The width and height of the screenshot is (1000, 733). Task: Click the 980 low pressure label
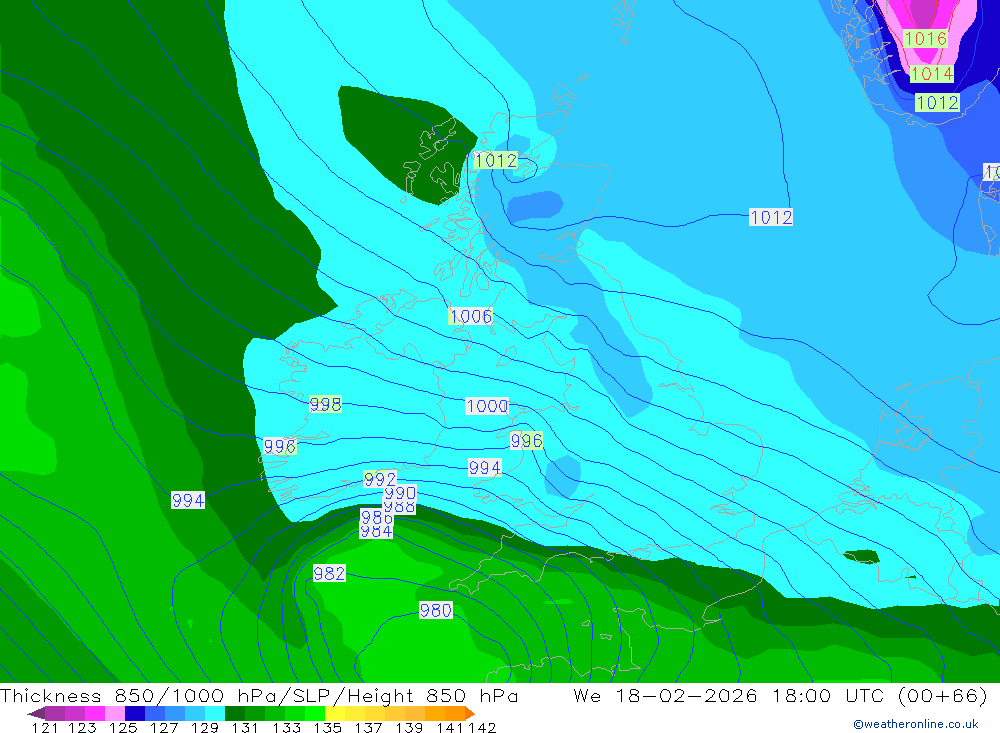tap(436, 611)
